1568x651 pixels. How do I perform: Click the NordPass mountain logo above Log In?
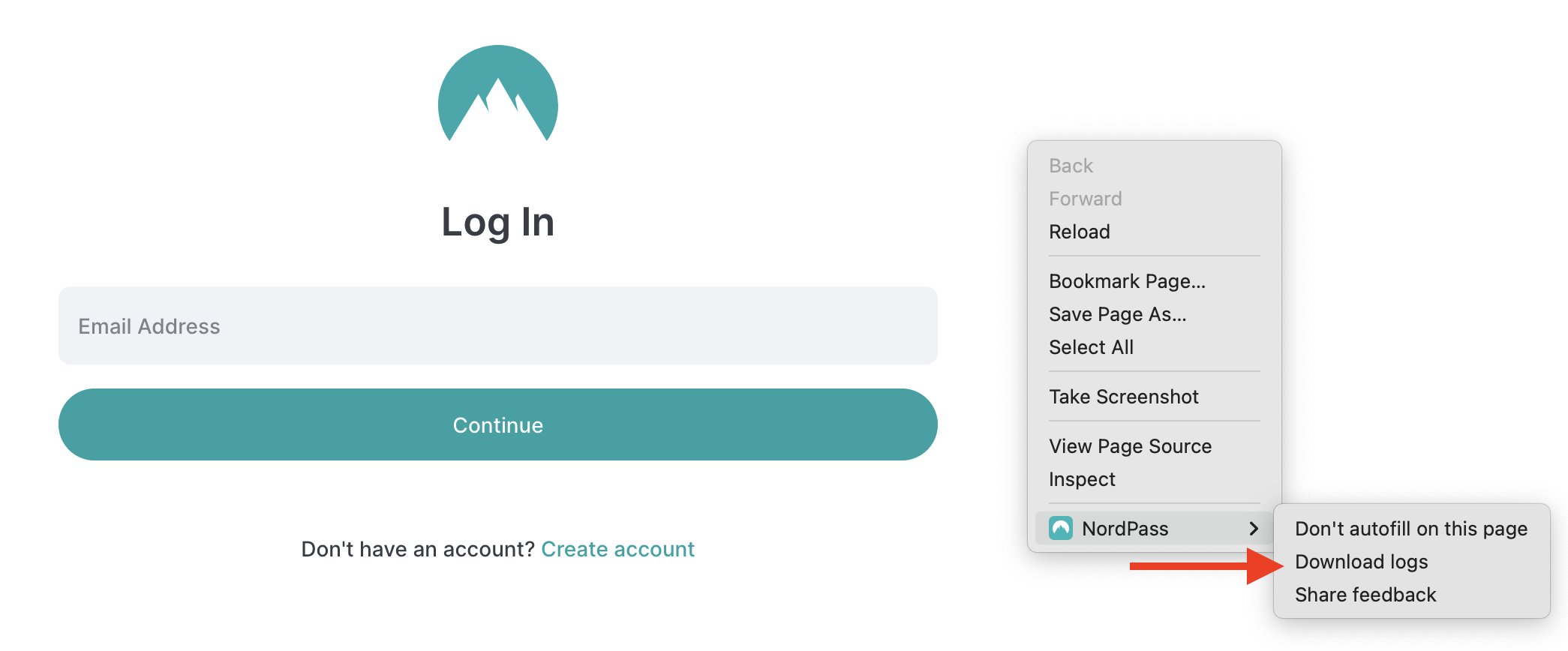[x=498, y=93]
